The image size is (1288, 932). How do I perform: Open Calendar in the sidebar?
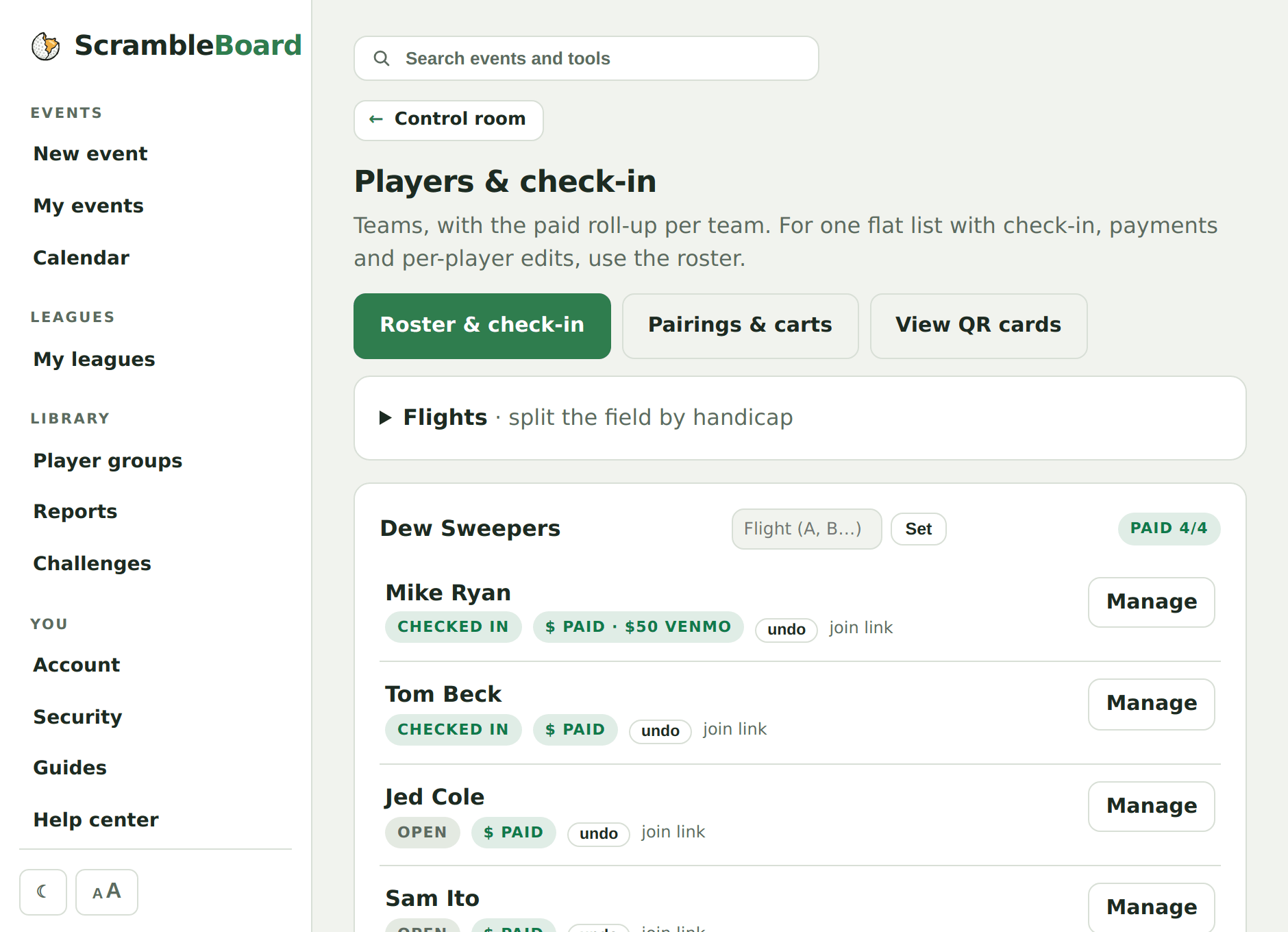point(82,258)
